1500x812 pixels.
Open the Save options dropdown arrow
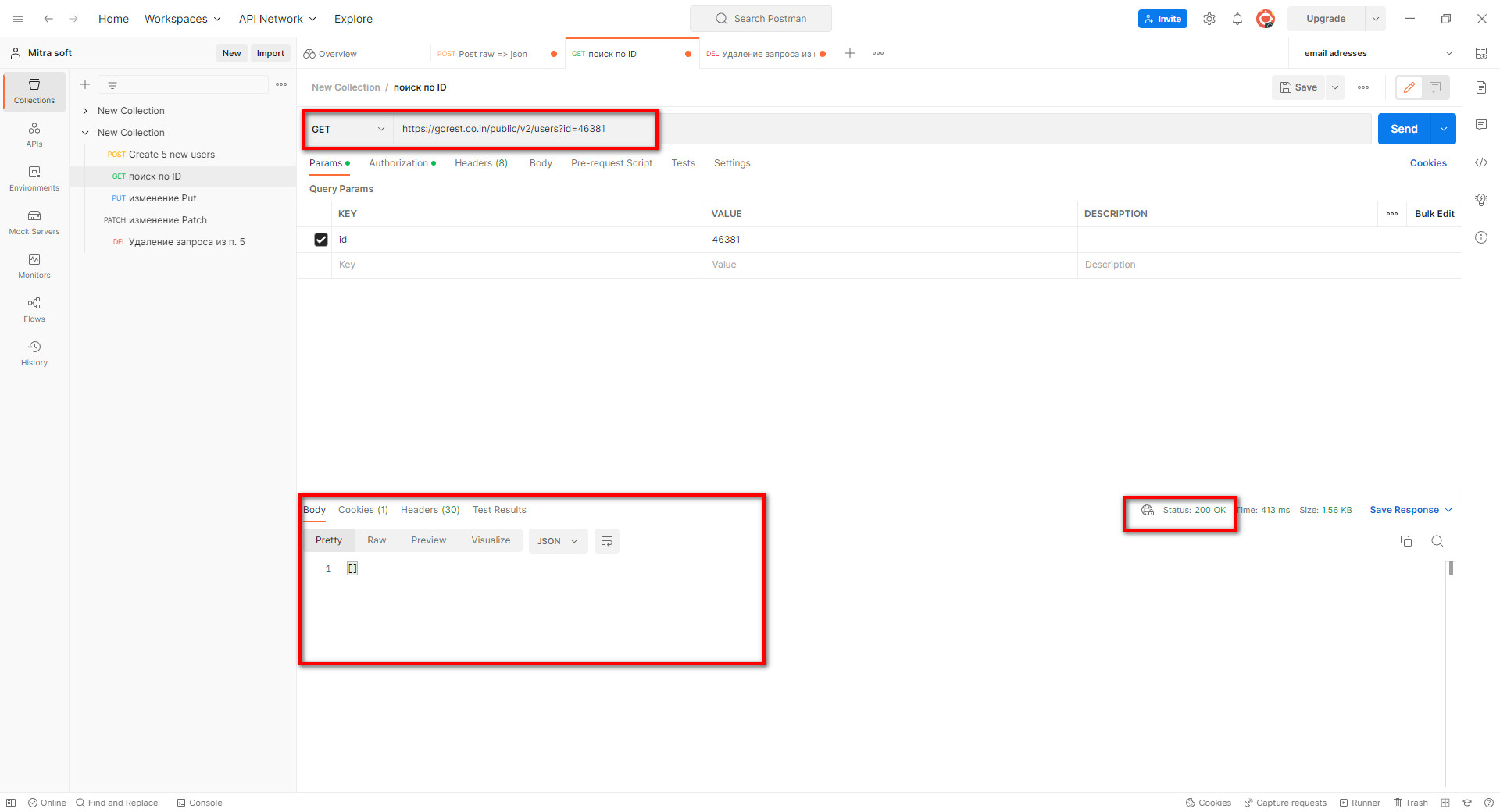tap(1335, 87)
